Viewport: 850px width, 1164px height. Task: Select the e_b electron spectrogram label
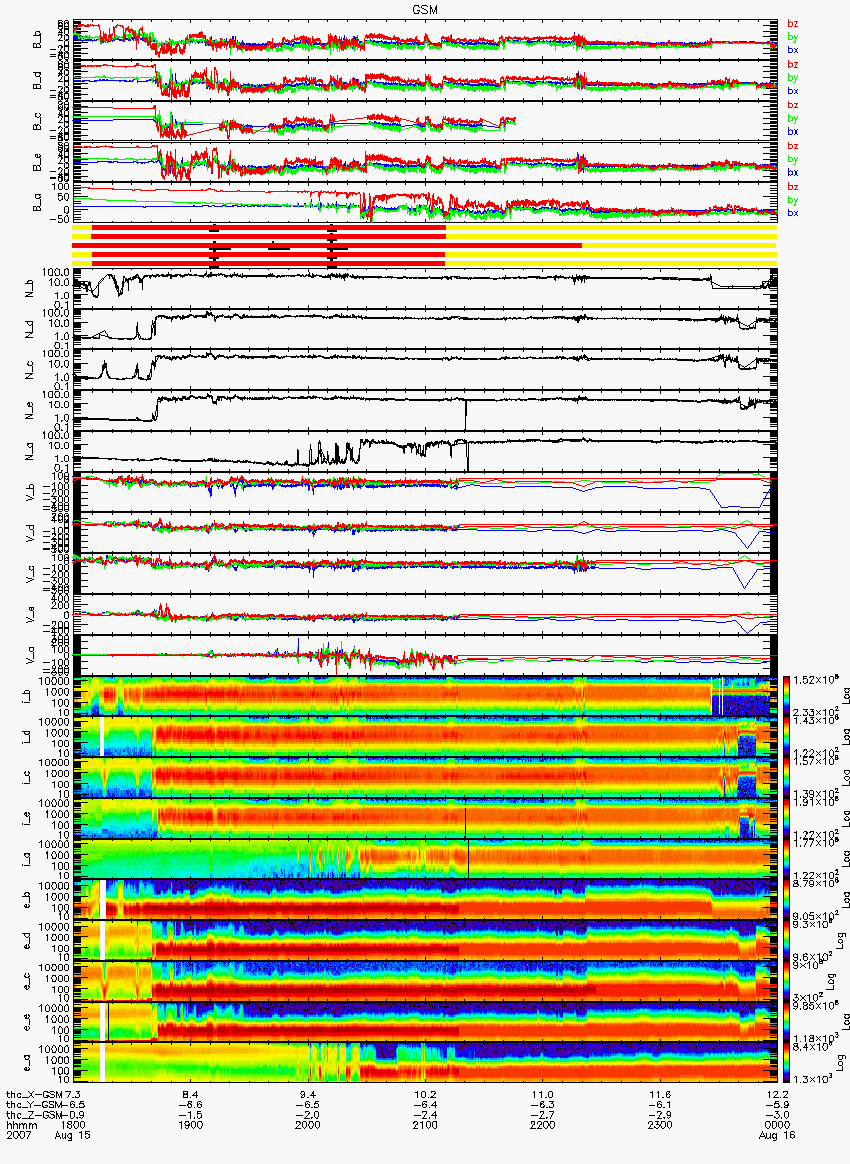pos(27,900)
